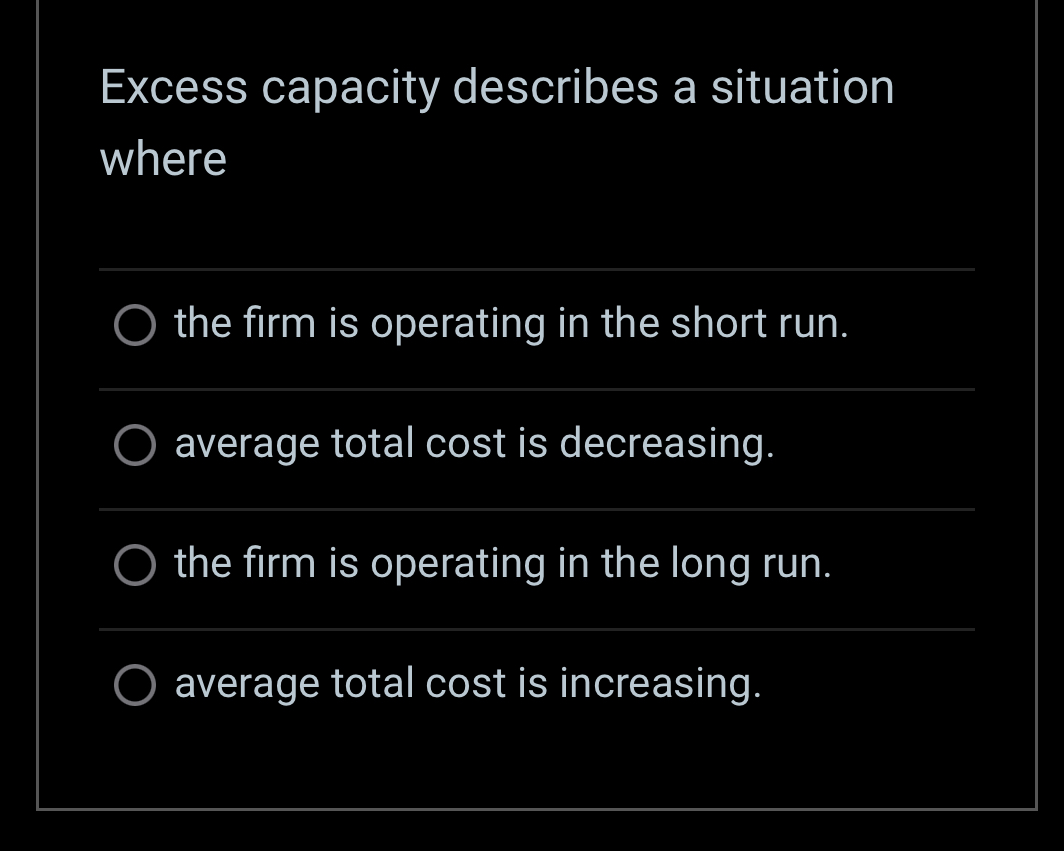The image size is (1064, 851).
Task: Click the text 'the firm is operating in the long run'
Action: 503,563
